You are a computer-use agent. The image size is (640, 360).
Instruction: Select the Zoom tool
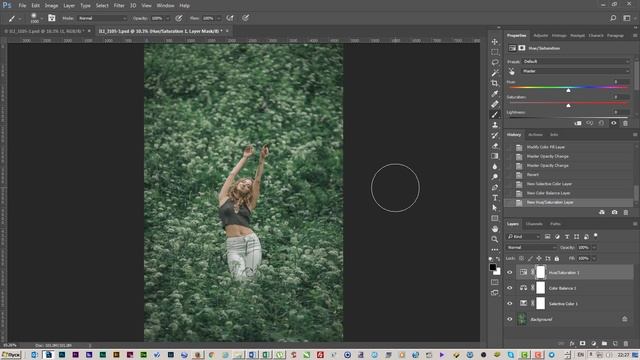pos(495,239)
